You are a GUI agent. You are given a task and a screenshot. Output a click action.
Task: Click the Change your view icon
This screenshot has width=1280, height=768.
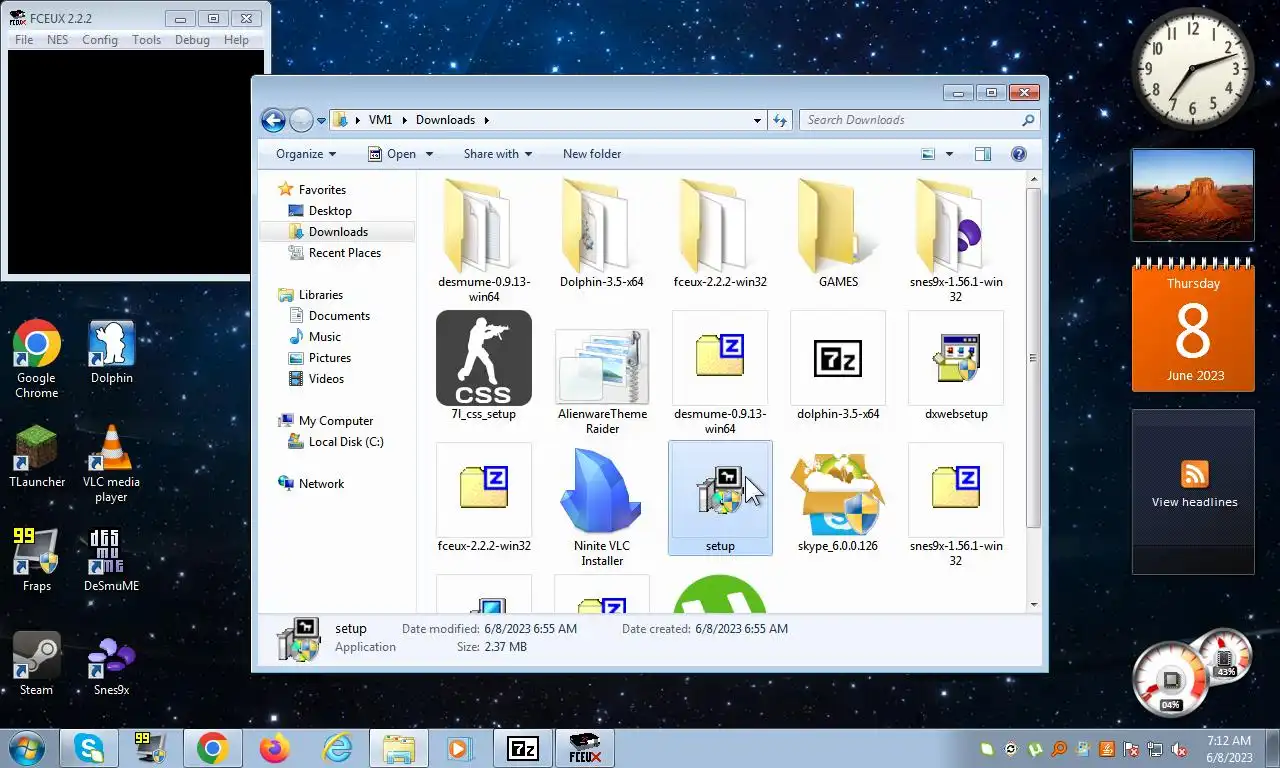[x=928, y=154]
